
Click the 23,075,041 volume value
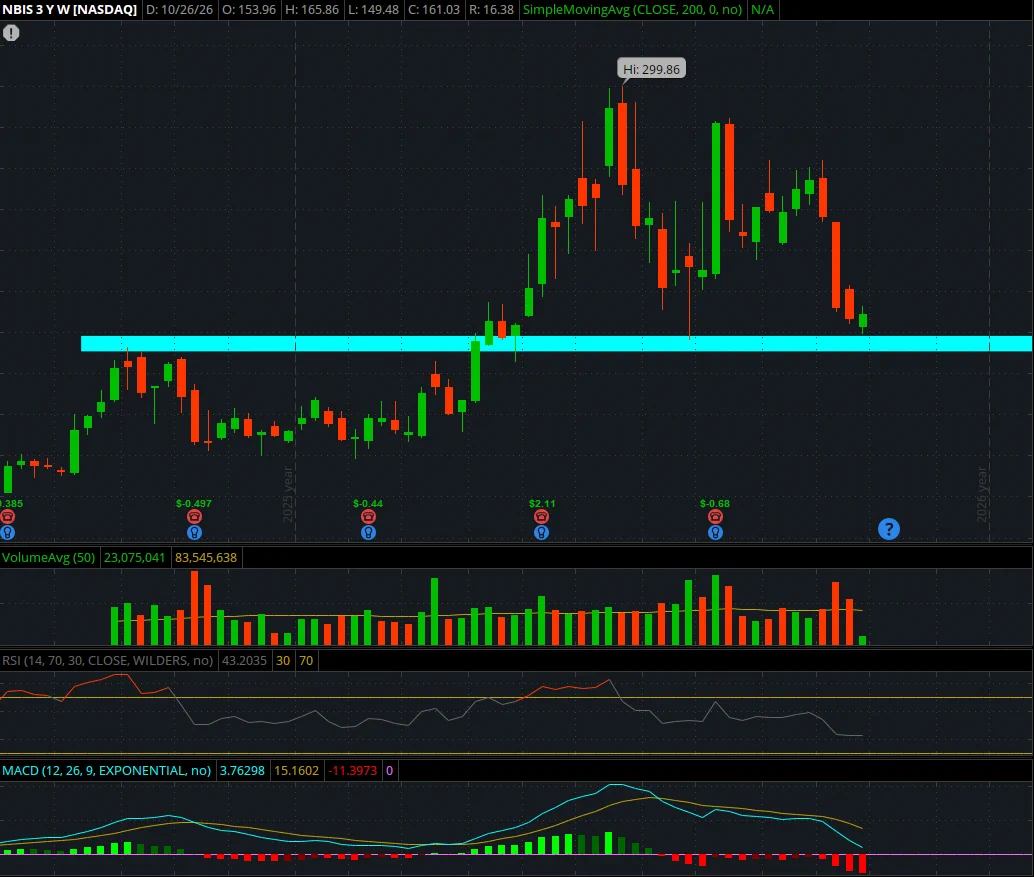coord(135,558)
